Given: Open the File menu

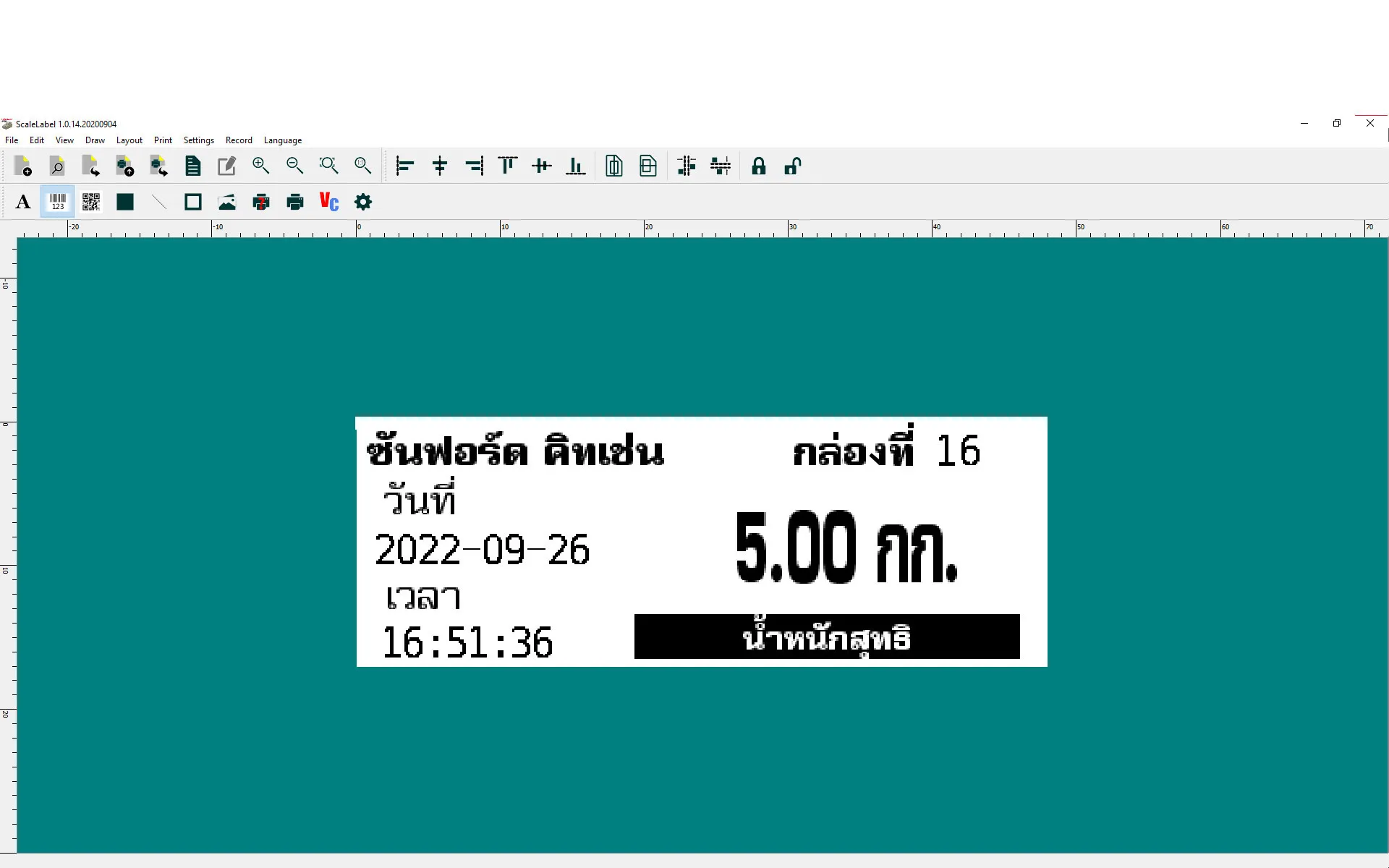Looking at the screenshot, I should 12,140.
